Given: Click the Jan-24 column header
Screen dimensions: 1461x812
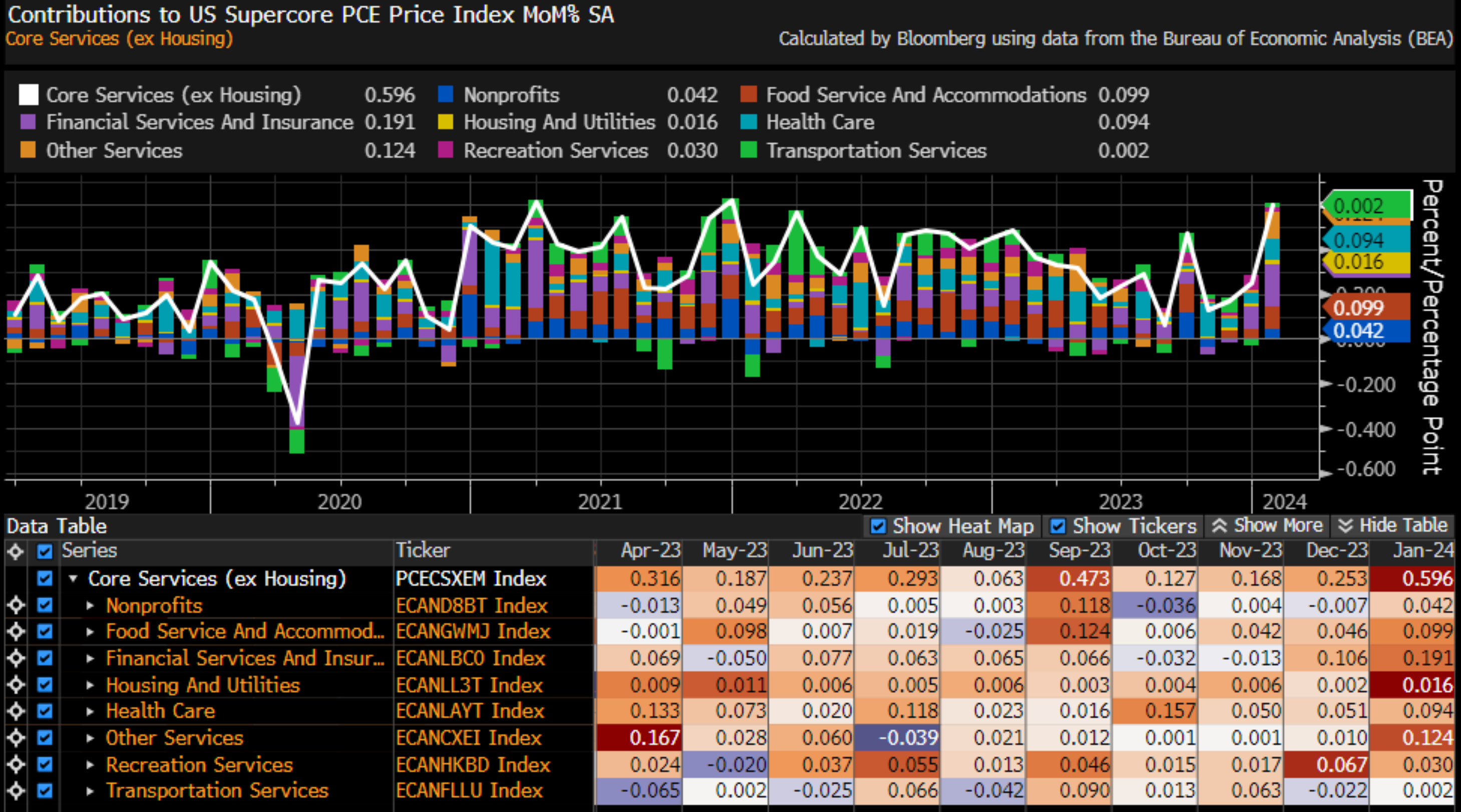Looking at the screenshot, I should (x=1422, y=550).
